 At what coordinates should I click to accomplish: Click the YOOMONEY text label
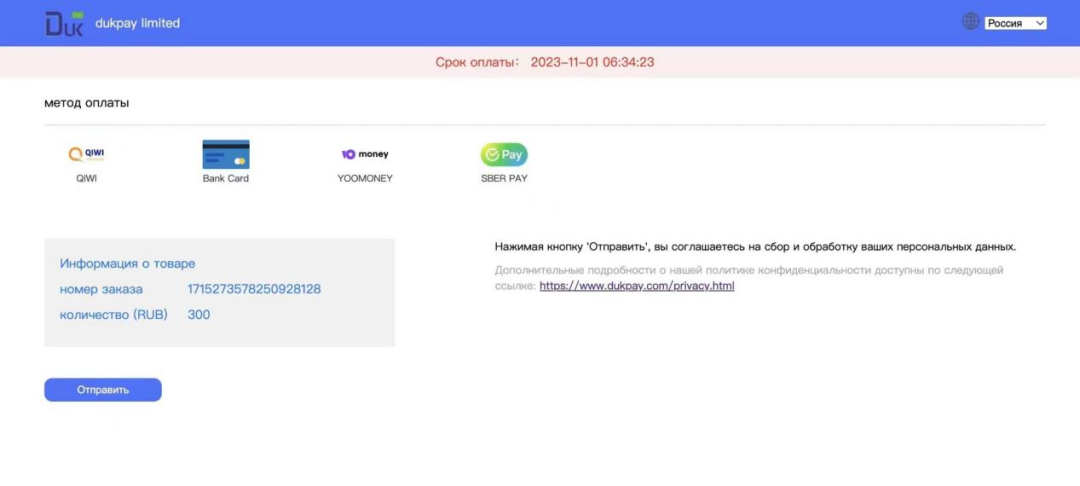coord(365,179)
